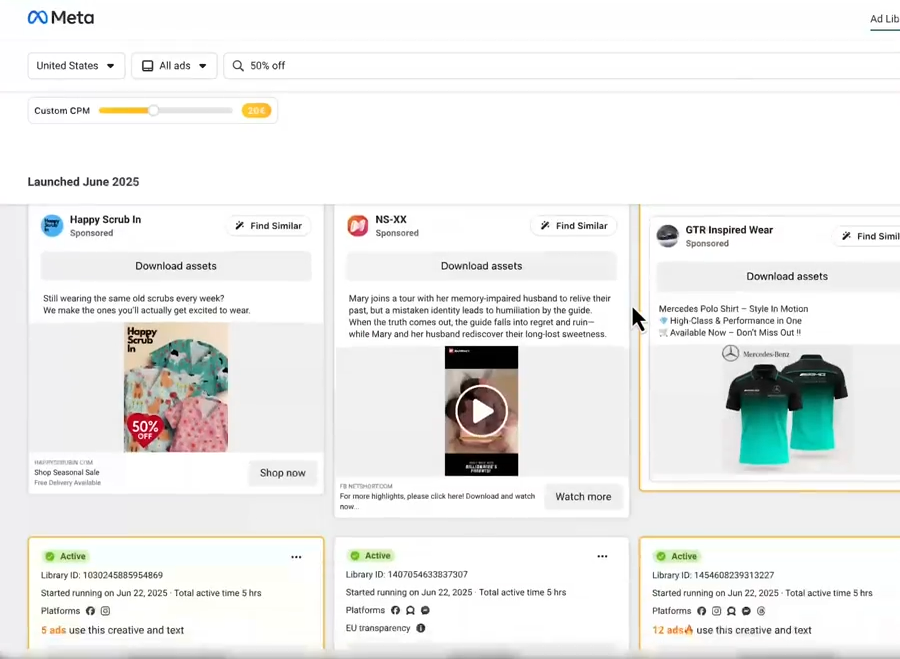
Task: Click Library ID: 1454608239313227 text
Action: (713, 575)
